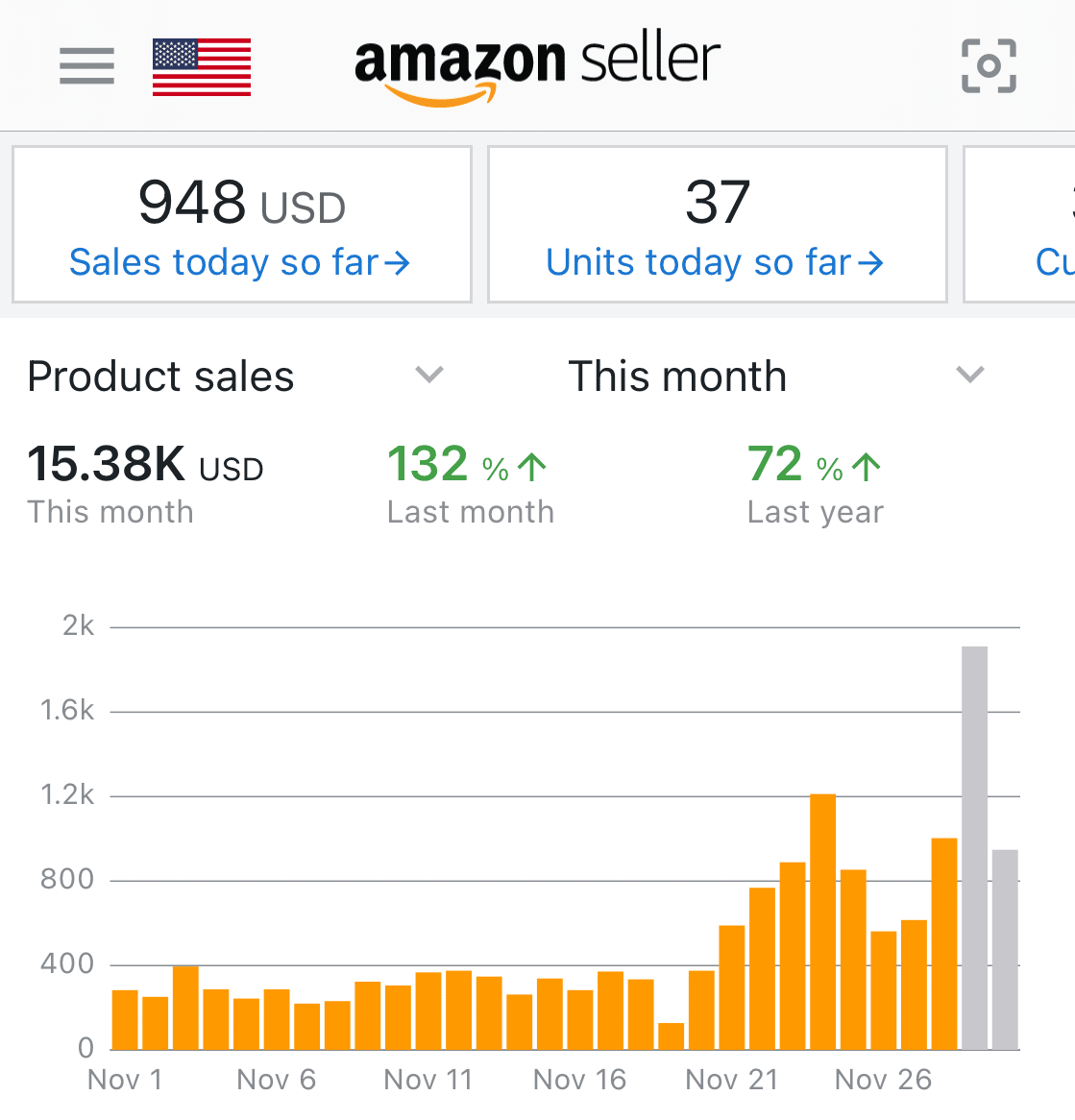Tap the Amazon Seller logo

point(537,67)
